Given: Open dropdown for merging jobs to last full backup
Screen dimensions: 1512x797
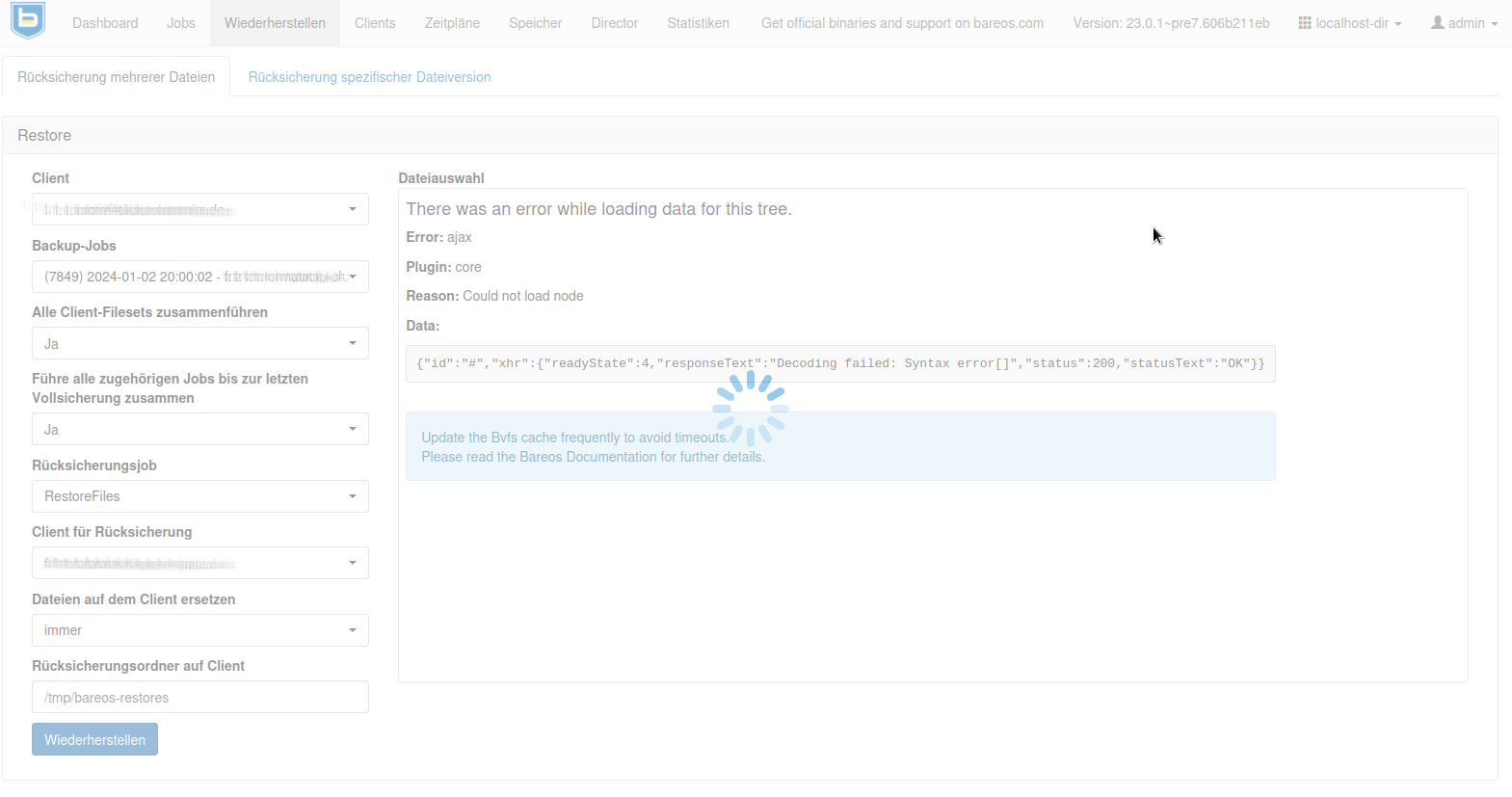Looking at the screenshot, I should [199, 429].
